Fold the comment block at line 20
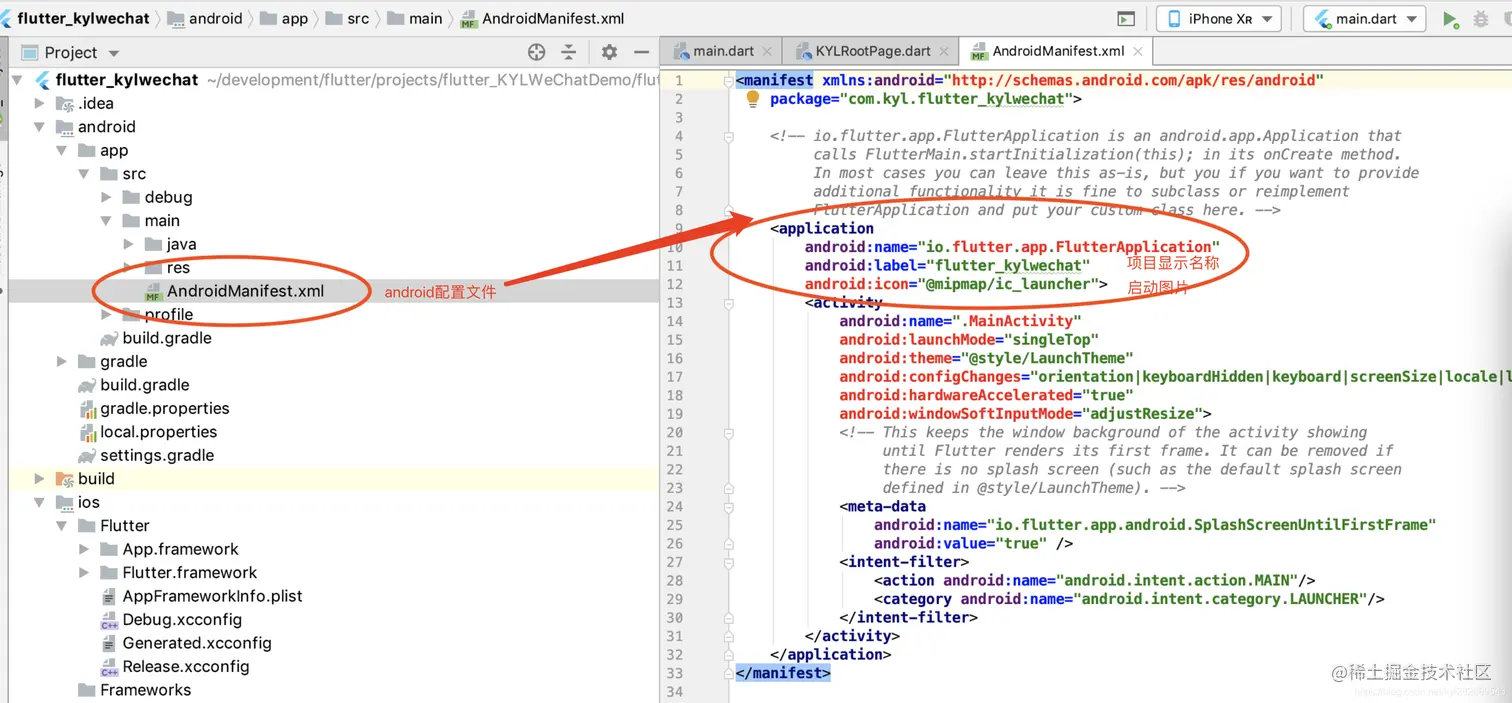 click(729, 433)
